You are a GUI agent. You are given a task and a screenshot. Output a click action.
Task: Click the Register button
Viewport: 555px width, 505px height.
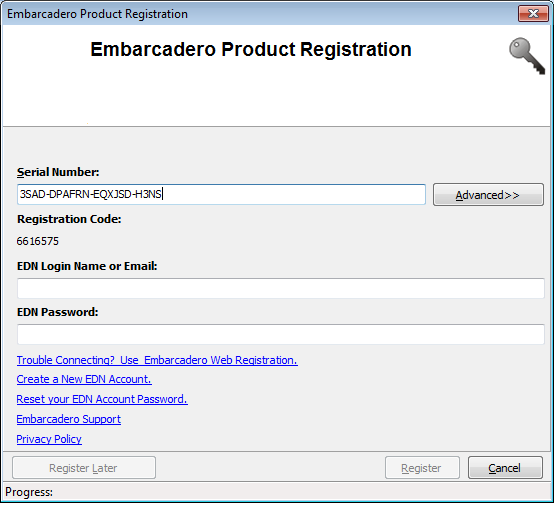pos(422,468)
